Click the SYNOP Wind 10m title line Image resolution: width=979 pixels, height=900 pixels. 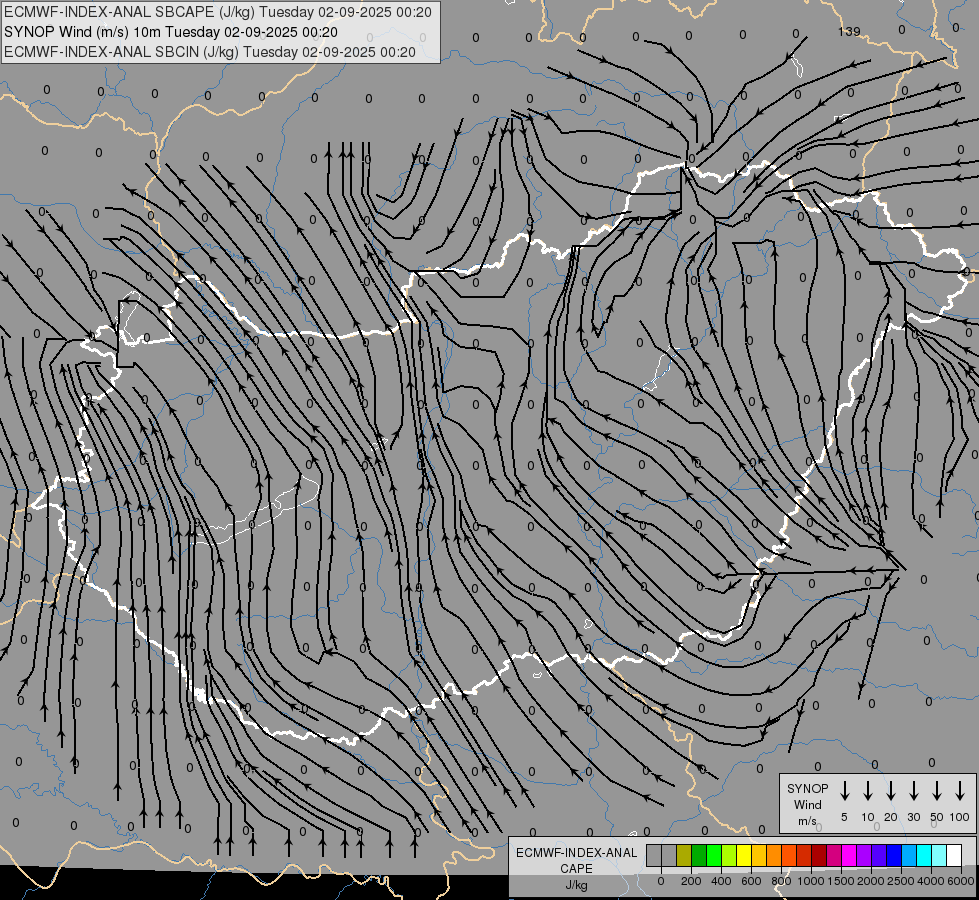click(x=171, y=32)
